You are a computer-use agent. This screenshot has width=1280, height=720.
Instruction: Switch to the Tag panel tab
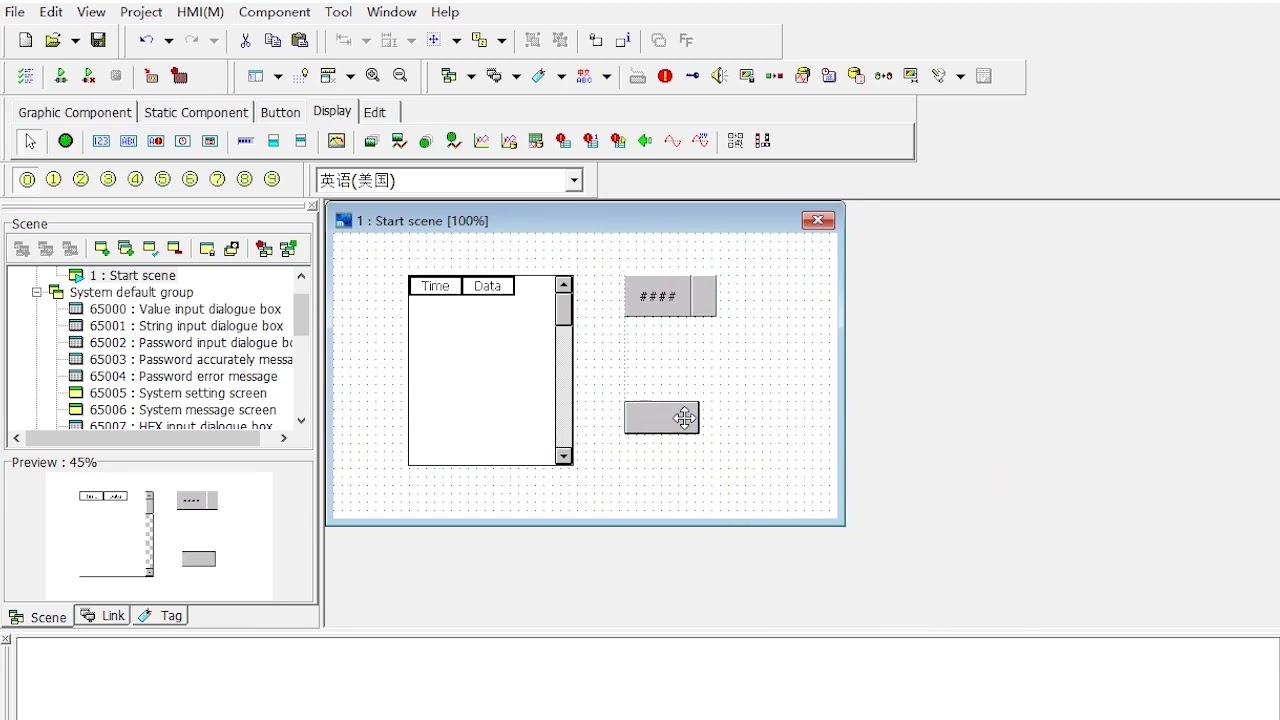pos(161,616)
